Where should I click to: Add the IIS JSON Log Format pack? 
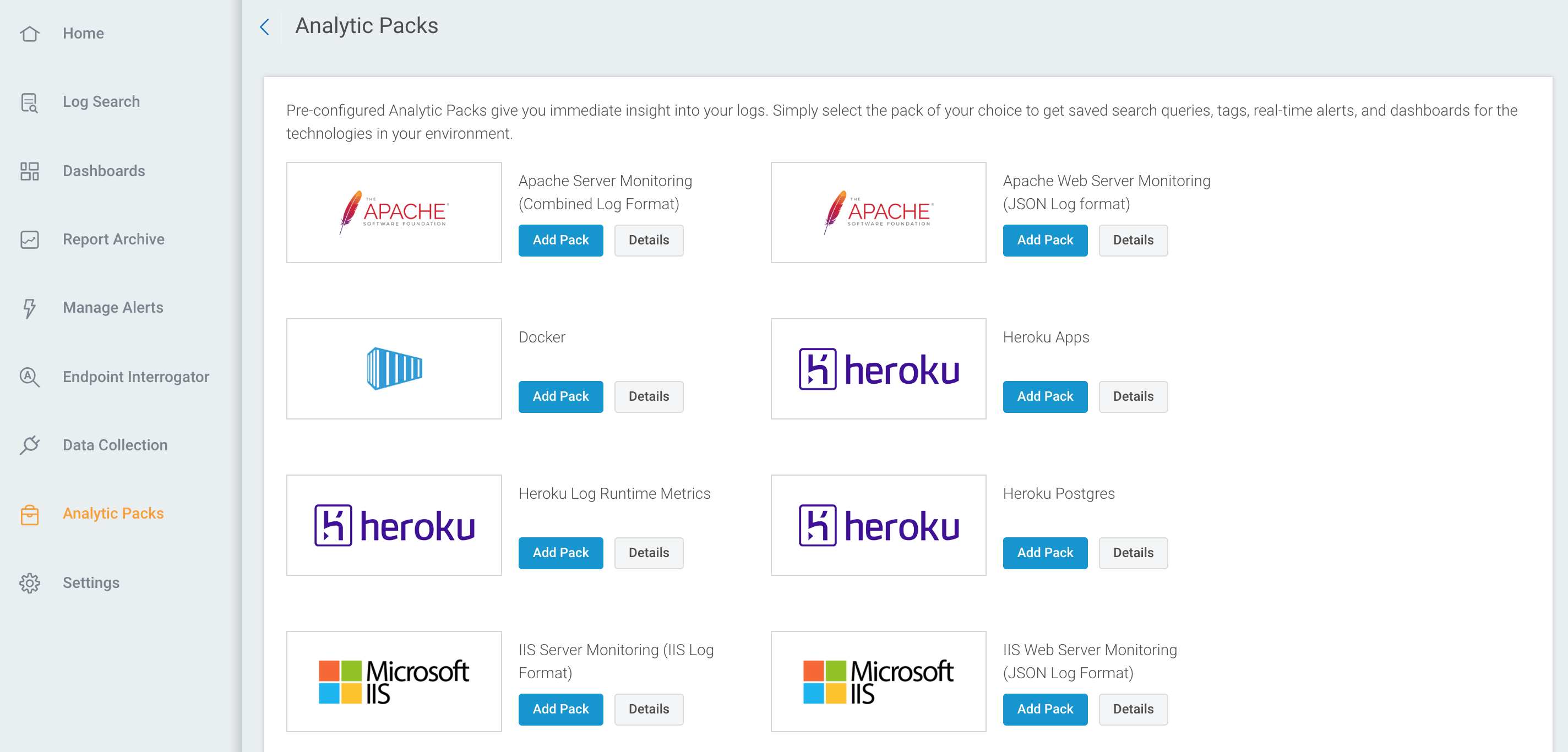click(1044, 710)
